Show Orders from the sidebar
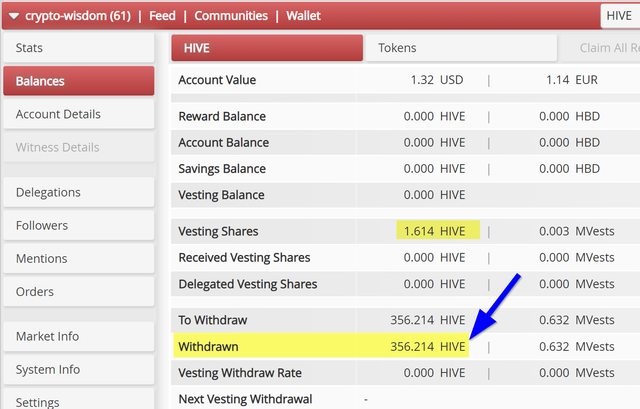Viewport: 640px width, 409px height. coord(79,291)
